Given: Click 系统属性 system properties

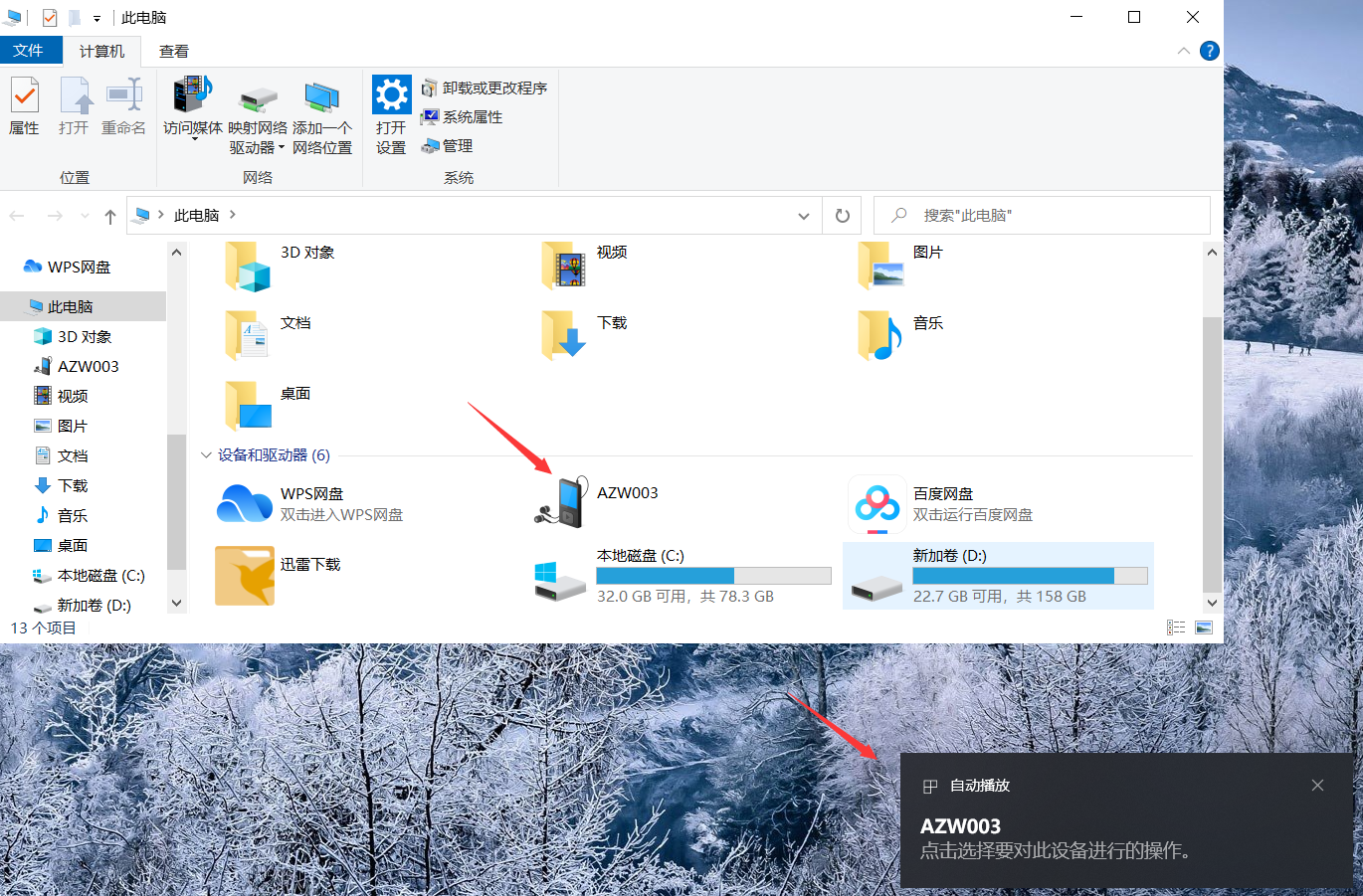Looking at the screenshot, I should click(x=462, y=116).
